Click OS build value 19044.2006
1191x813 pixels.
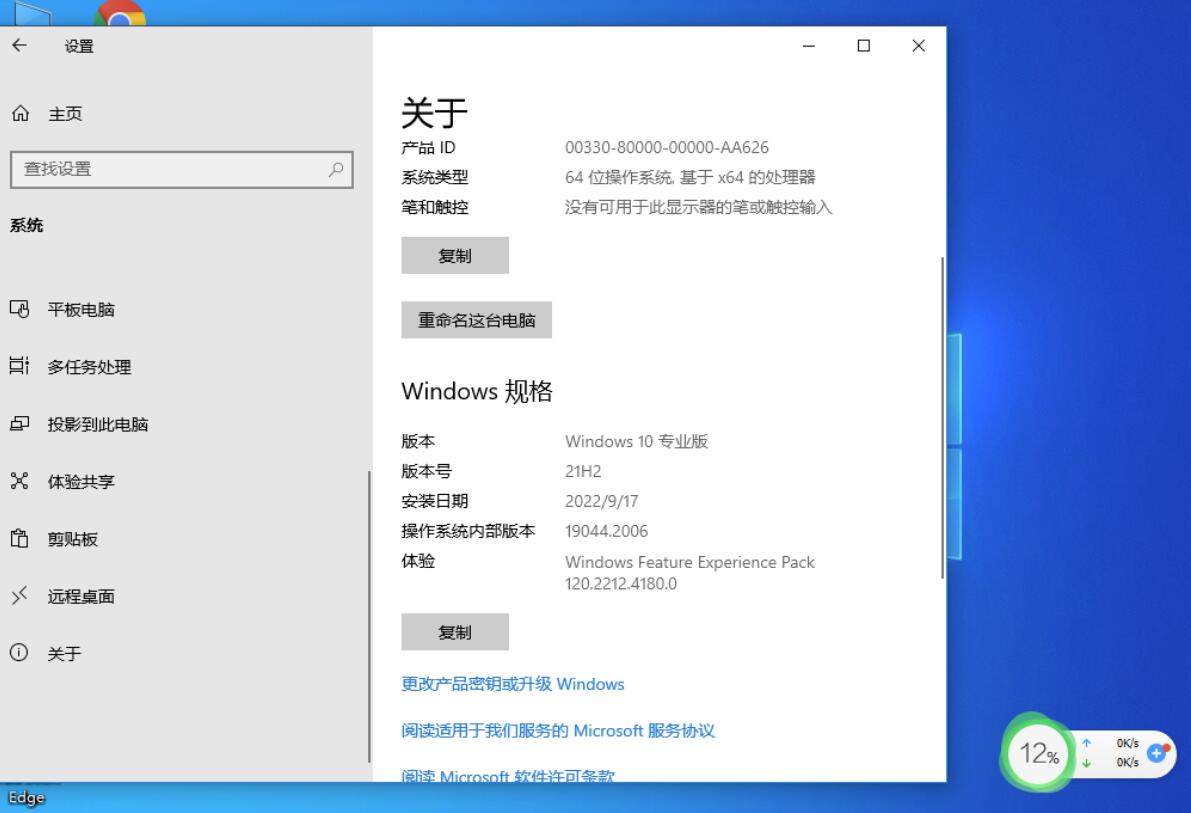point(606,531)
